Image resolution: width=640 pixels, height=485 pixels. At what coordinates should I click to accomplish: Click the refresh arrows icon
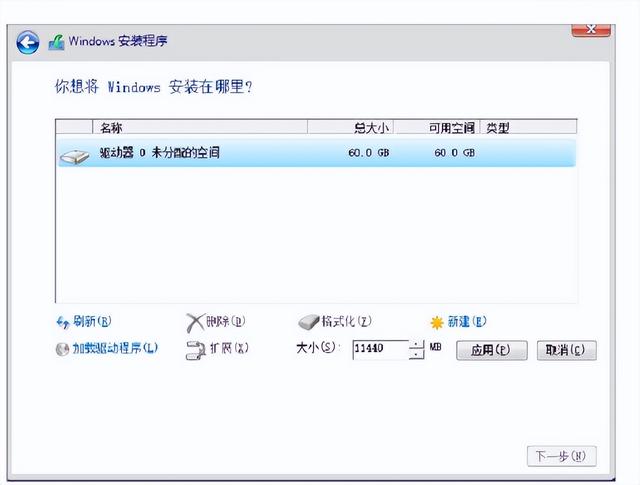point(62,323)
